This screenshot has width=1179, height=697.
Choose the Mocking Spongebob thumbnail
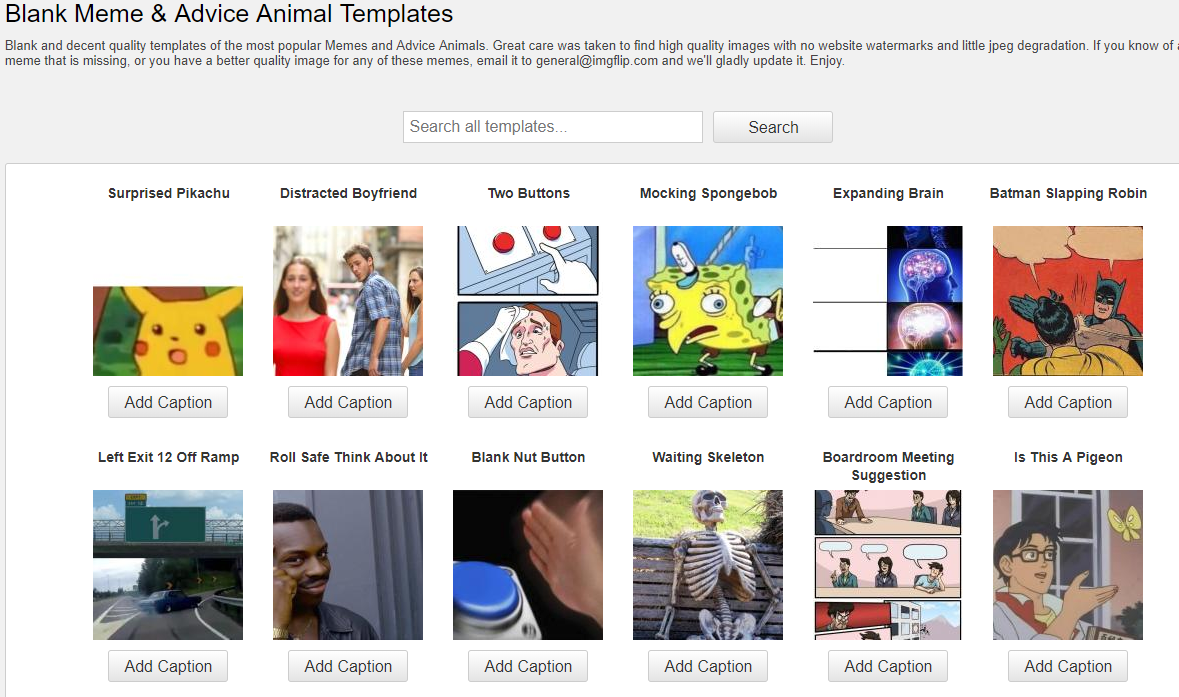708,301
